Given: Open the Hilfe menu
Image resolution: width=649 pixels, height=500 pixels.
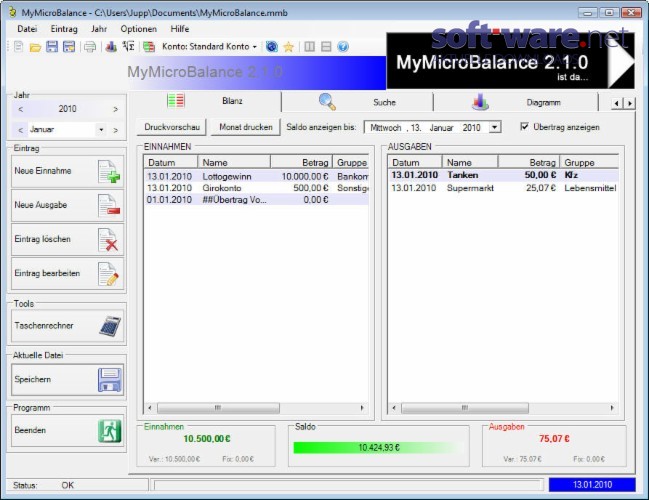Looking at the screenshot, I should pyautogui.click(x=180, y=29).
